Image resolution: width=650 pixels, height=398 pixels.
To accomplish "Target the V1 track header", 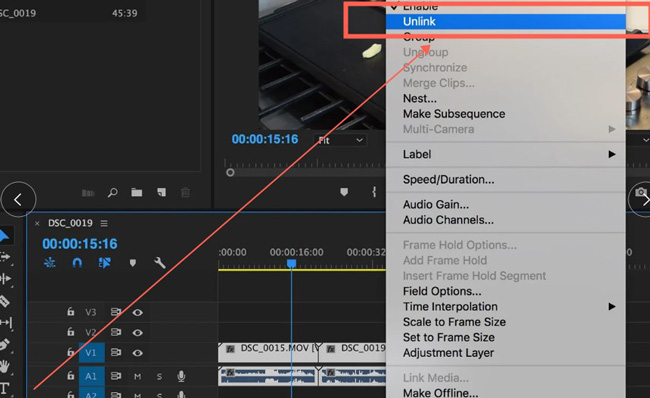I will click(91, 353).
